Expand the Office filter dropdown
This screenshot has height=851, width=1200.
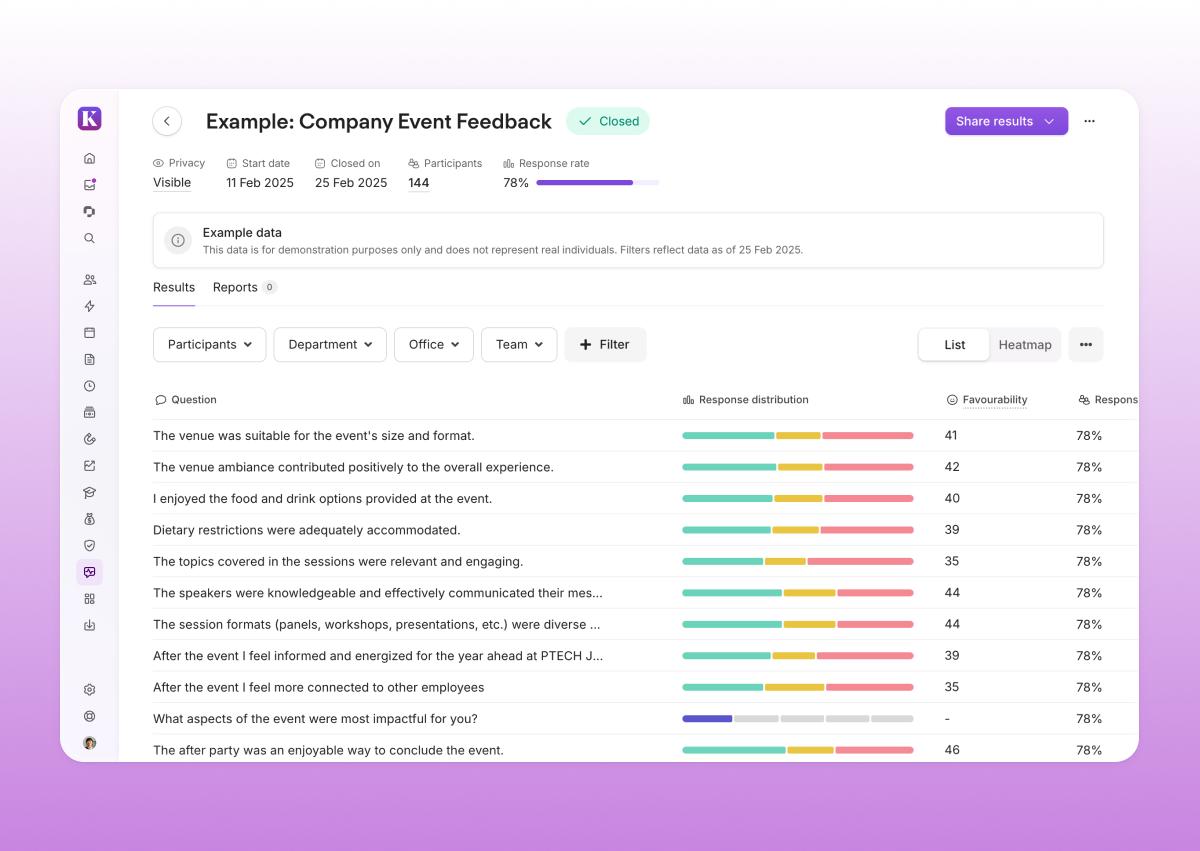coord(434,344)
